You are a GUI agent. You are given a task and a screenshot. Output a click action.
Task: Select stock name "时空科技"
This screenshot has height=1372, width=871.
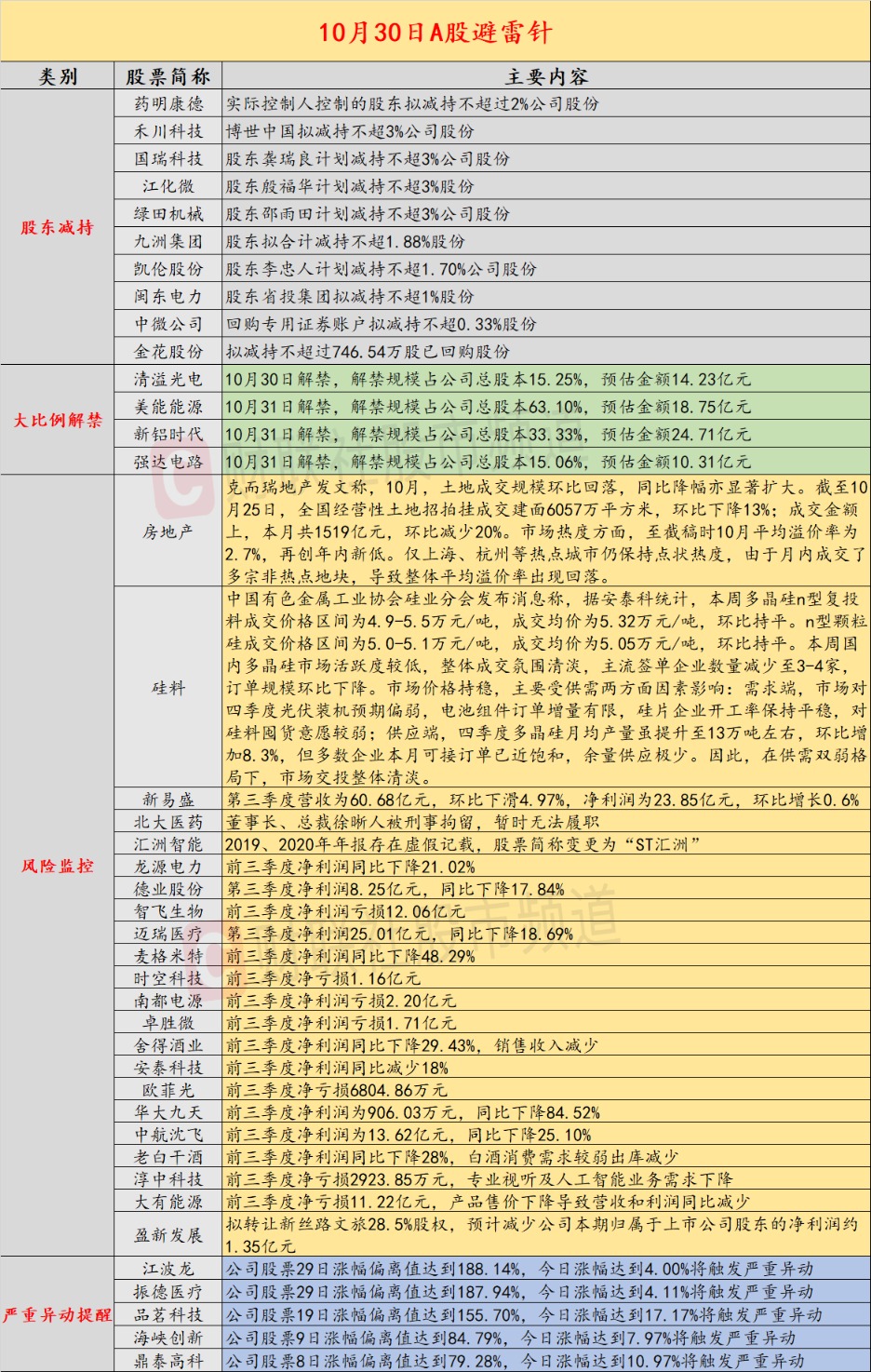[x=168, y=978]
